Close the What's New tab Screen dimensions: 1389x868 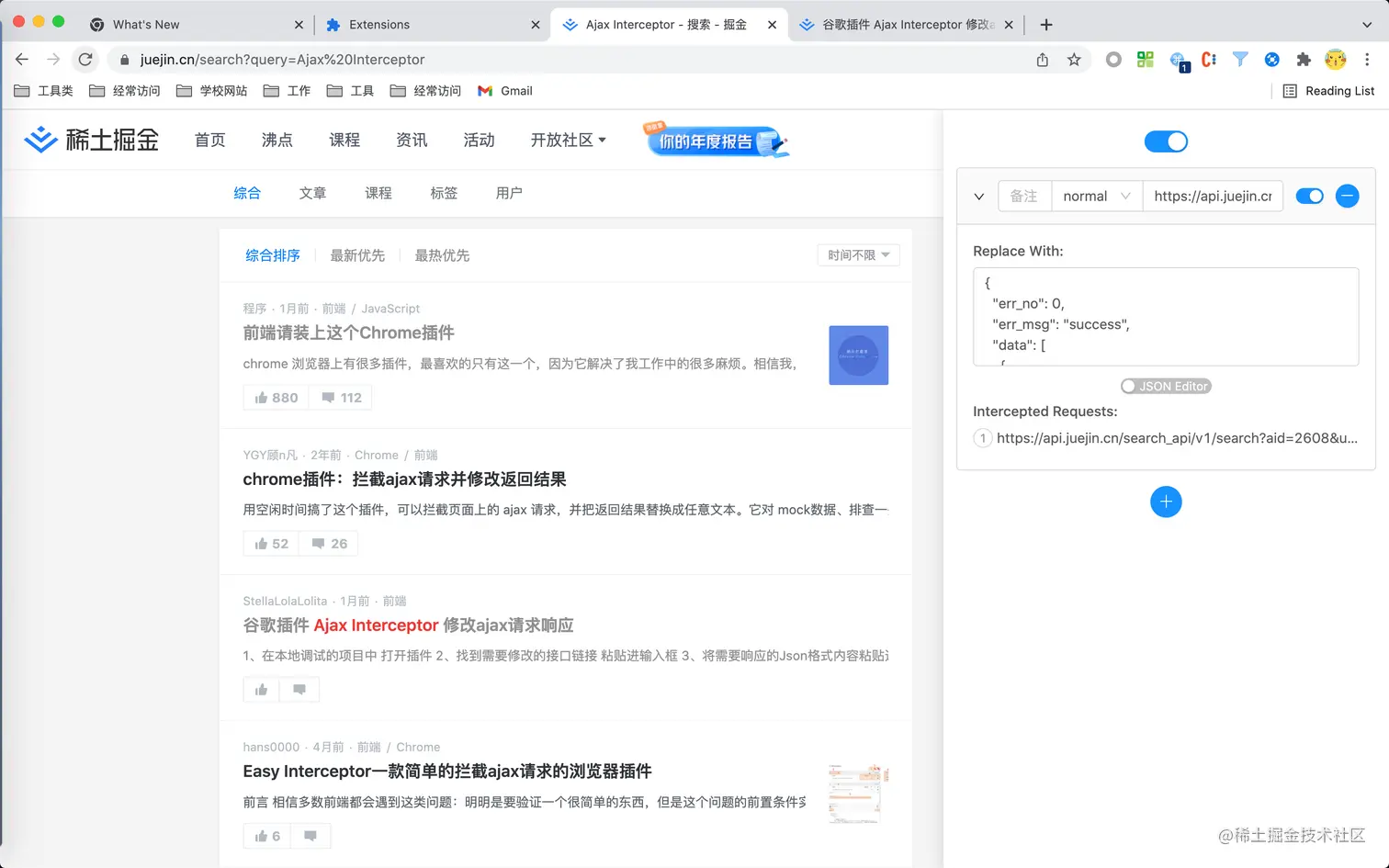[x=299, y=25]
